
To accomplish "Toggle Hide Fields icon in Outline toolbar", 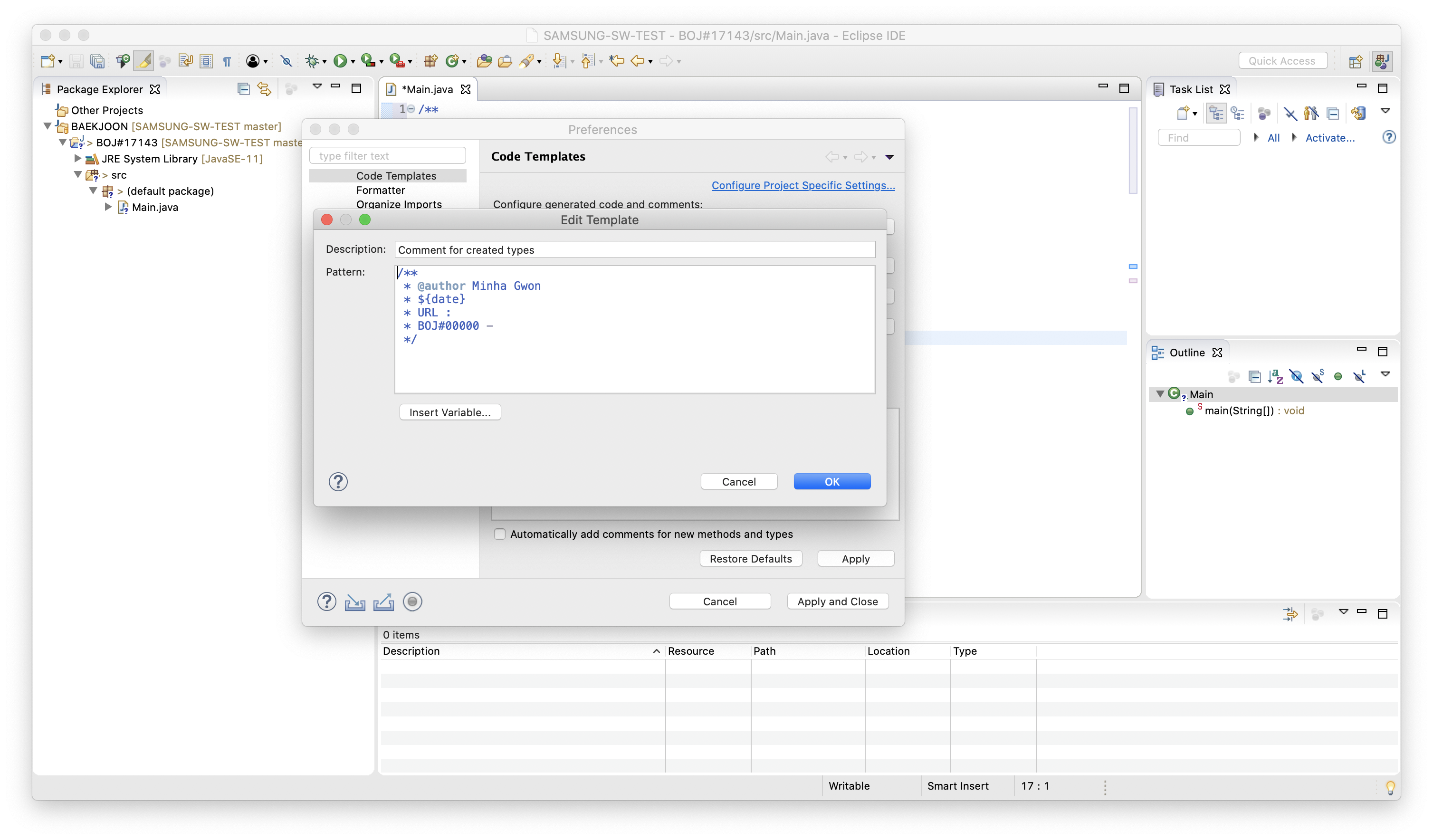I will (1297, 376).
